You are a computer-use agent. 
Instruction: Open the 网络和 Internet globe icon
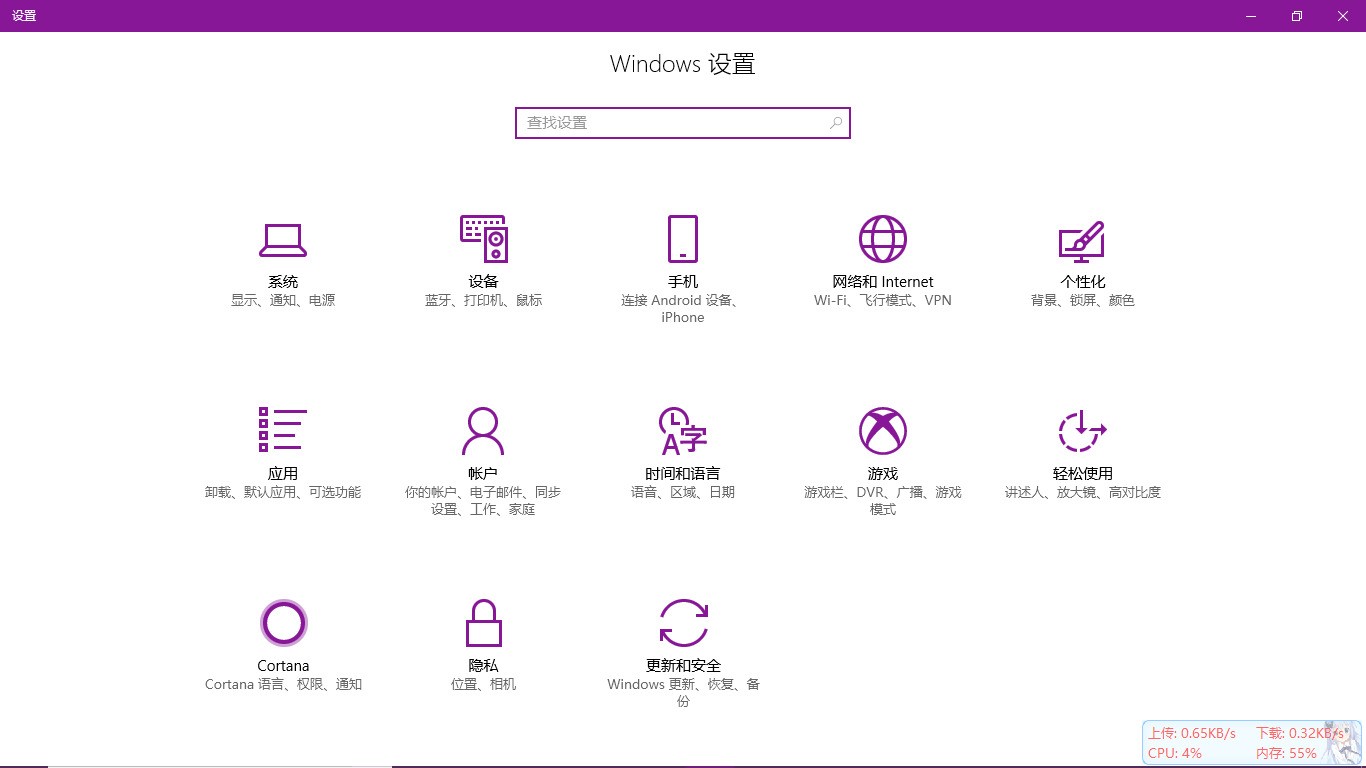click(x=883, y=239)
